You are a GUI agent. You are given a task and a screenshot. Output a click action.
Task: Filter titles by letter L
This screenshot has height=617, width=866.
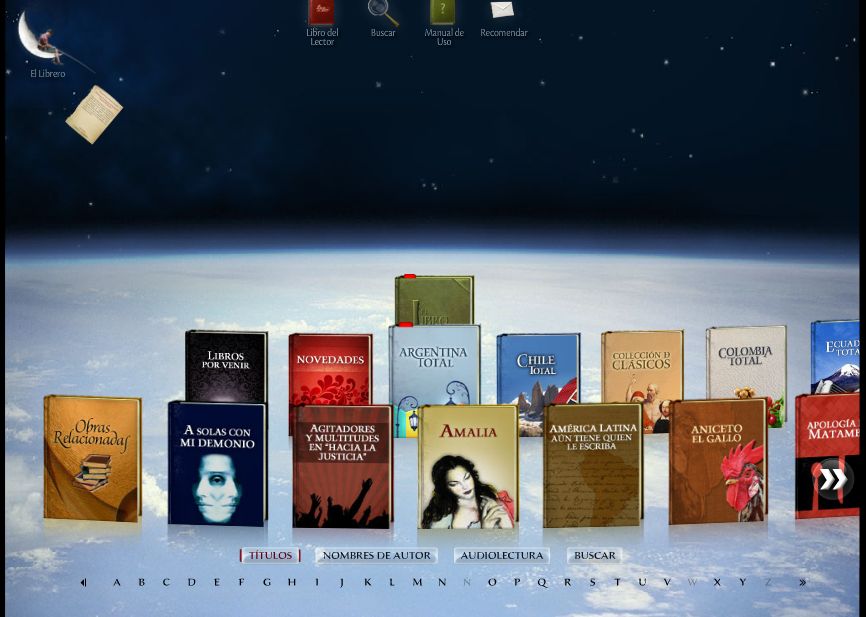392,582
